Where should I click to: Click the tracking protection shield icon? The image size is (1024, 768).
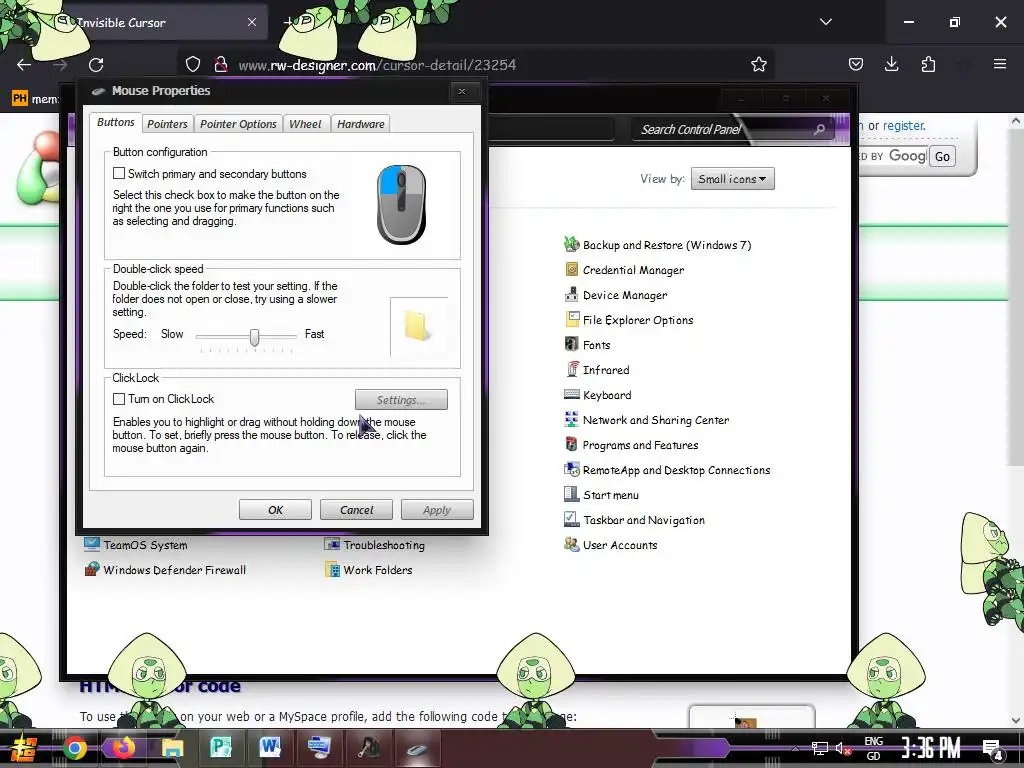pos(193,64)
